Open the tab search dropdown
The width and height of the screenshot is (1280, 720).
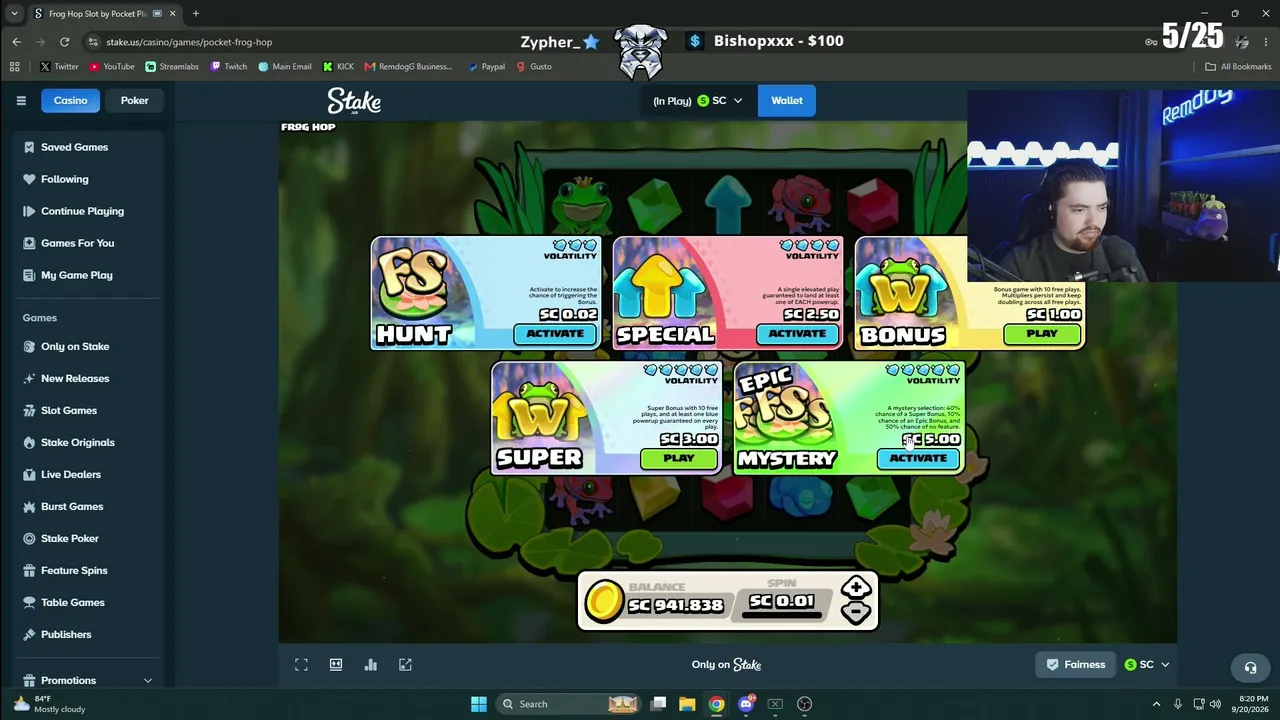[14, 13]
